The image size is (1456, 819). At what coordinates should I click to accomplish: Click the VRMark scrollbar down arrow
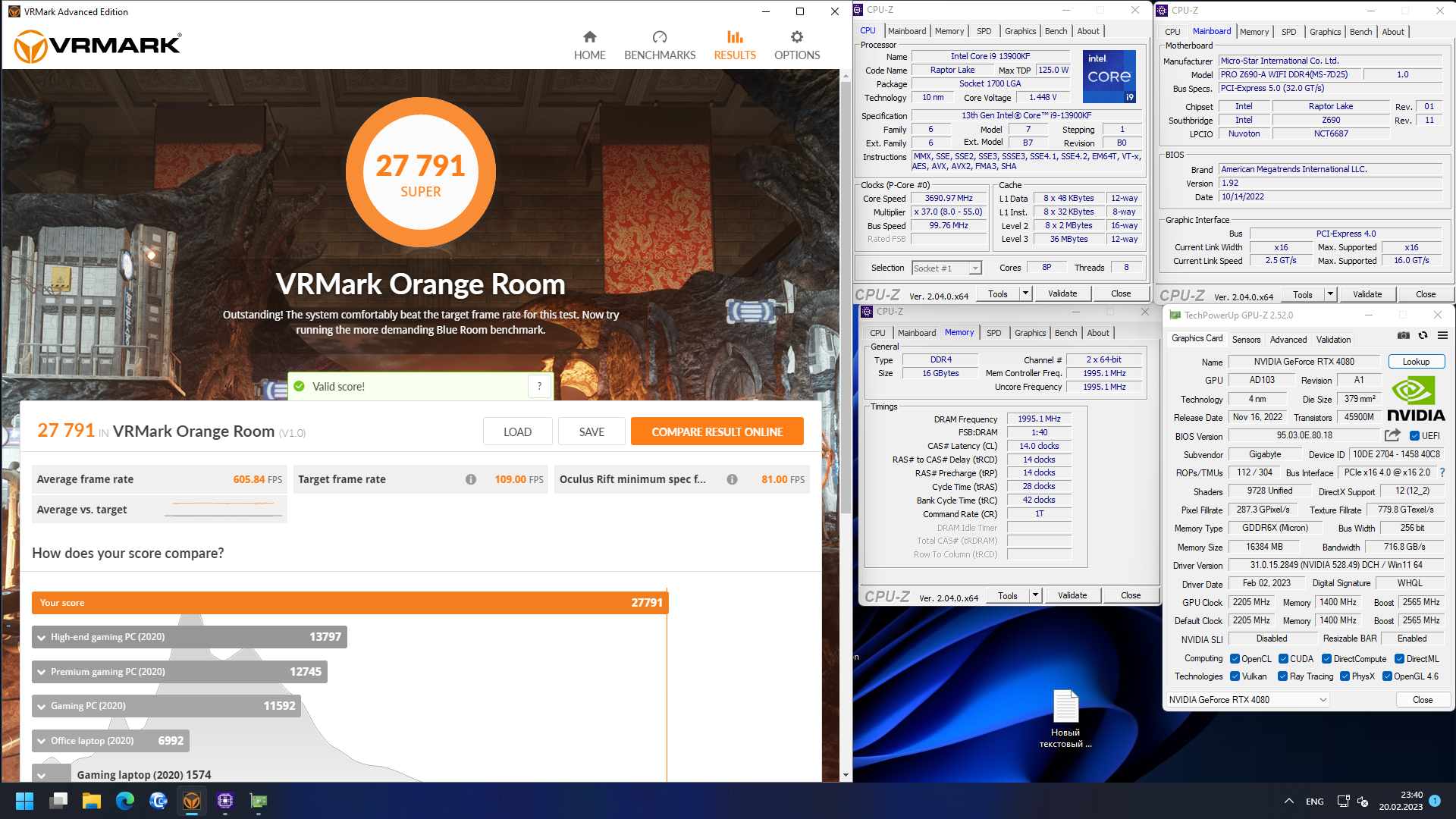tap(846, 775)
